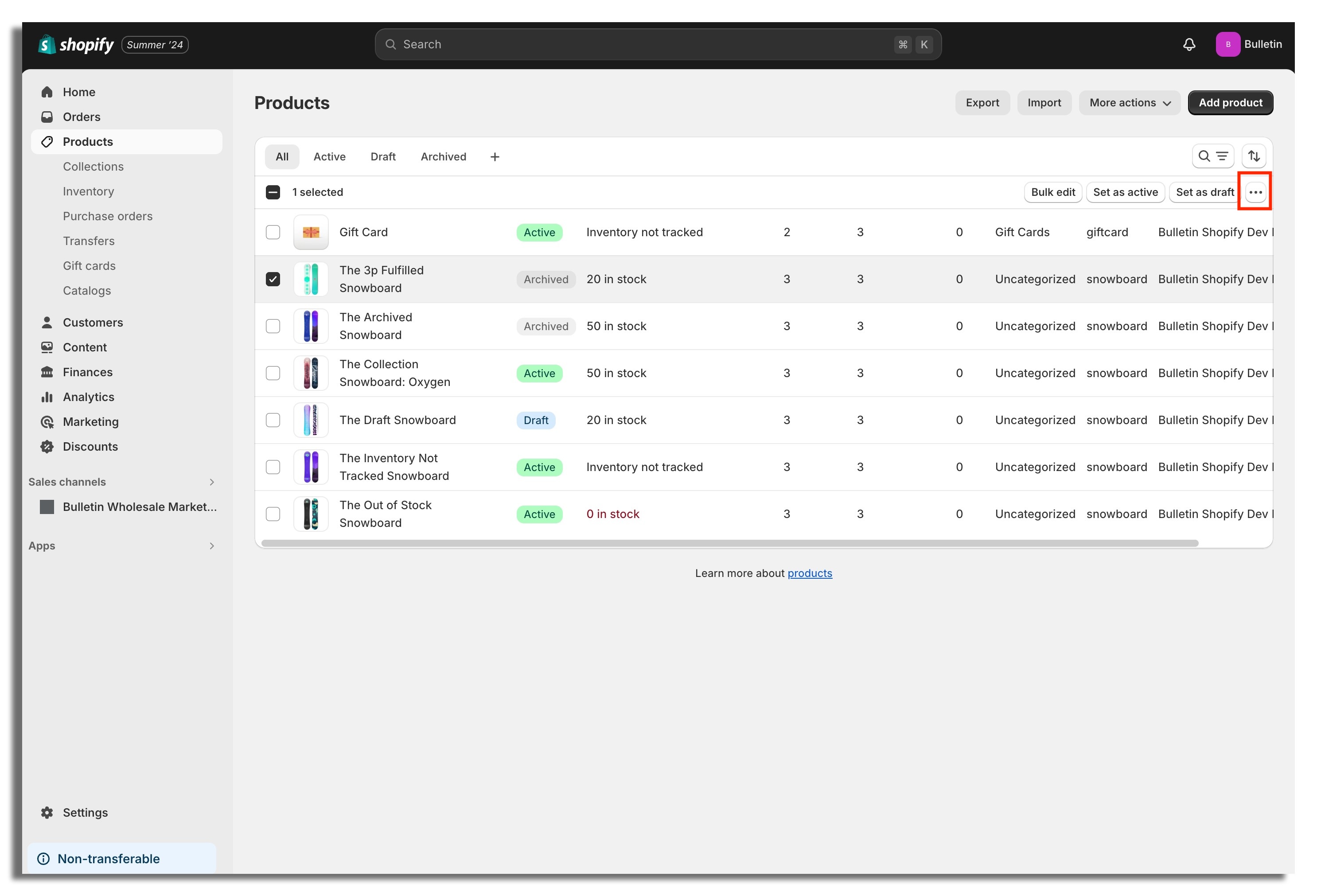Uncheck The 3p Fulfilled Snowboard checkbox
Screen dimensions: 1317x896
tap(273, 280)
